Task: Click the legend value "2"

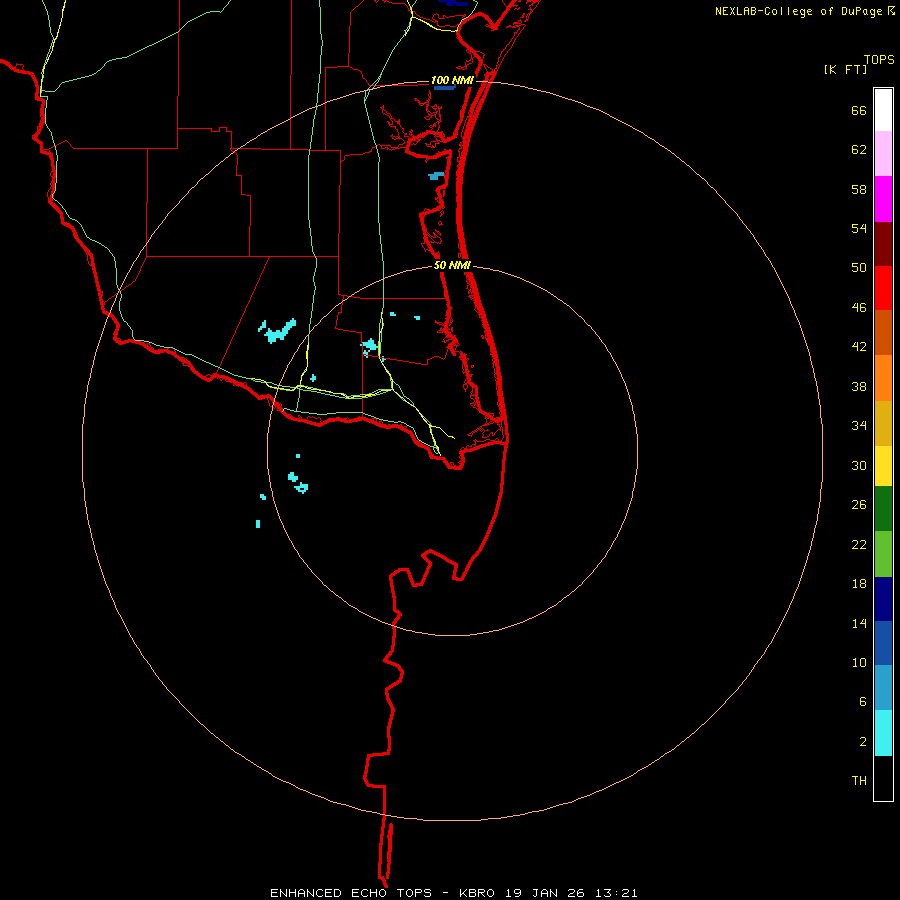Action: pos(862,742)
